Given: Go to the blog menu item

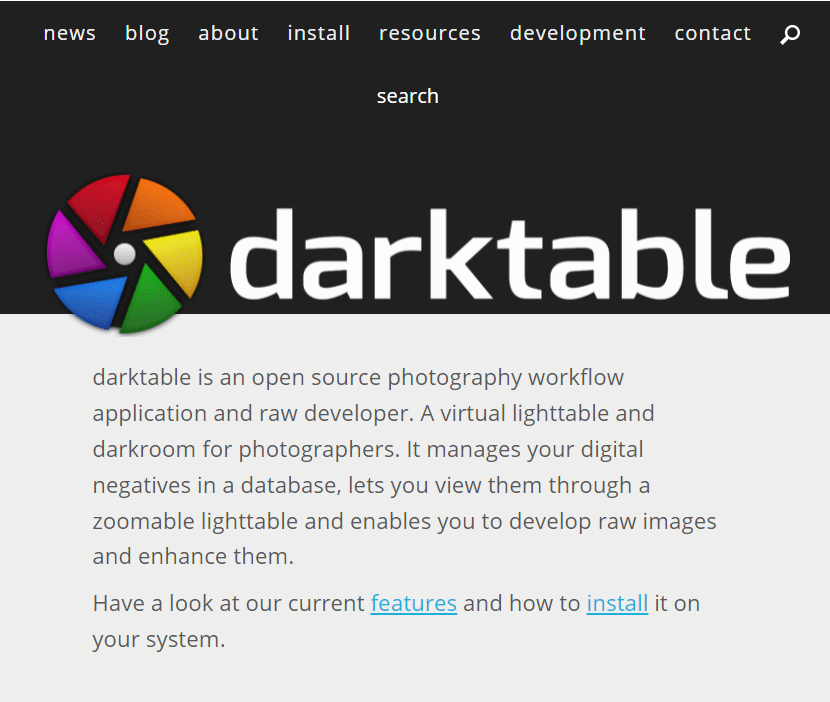Looking at the screenshot, I should 147,33.
